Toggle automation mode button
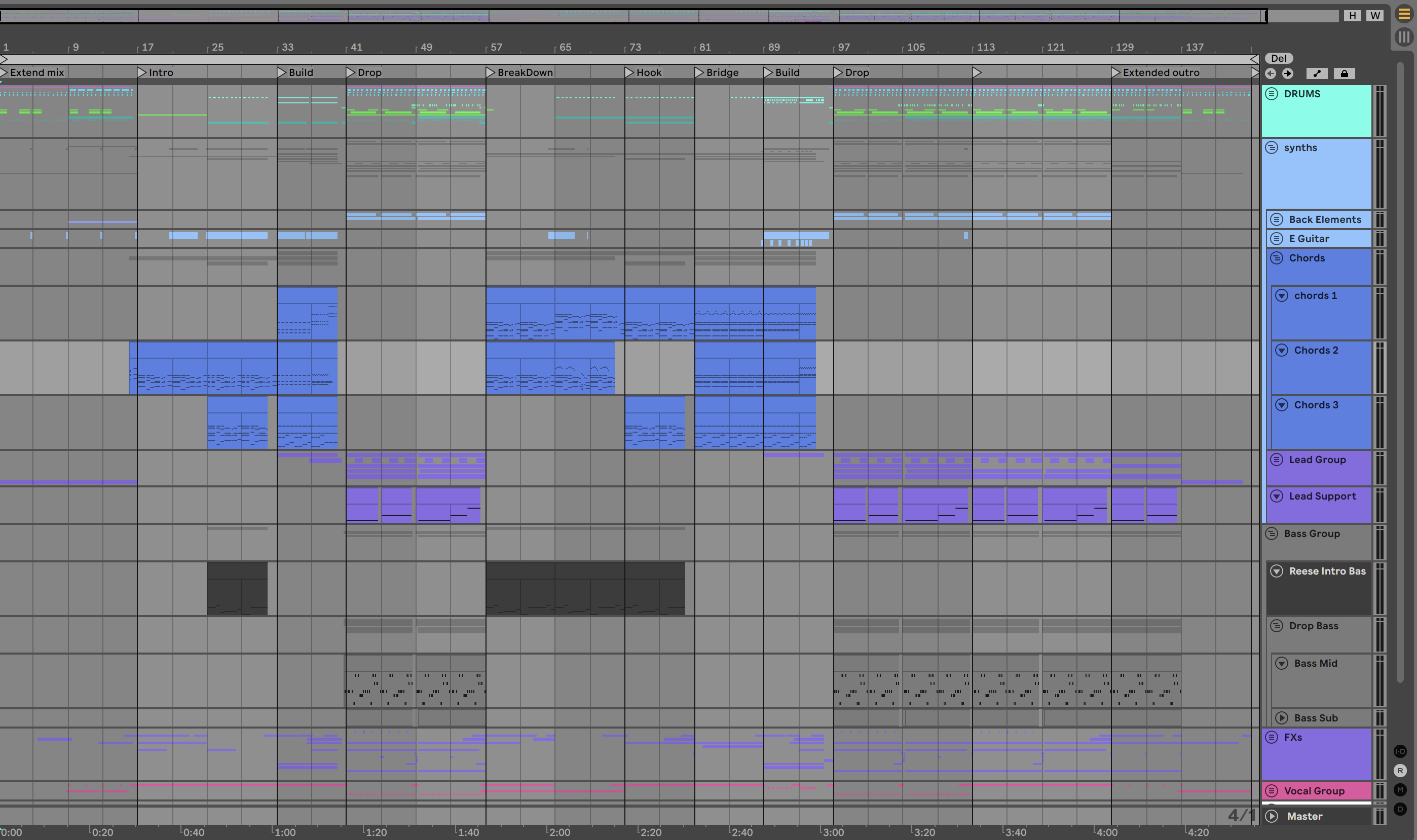This screenshot has height=840, width=1417. [1317, 73]
